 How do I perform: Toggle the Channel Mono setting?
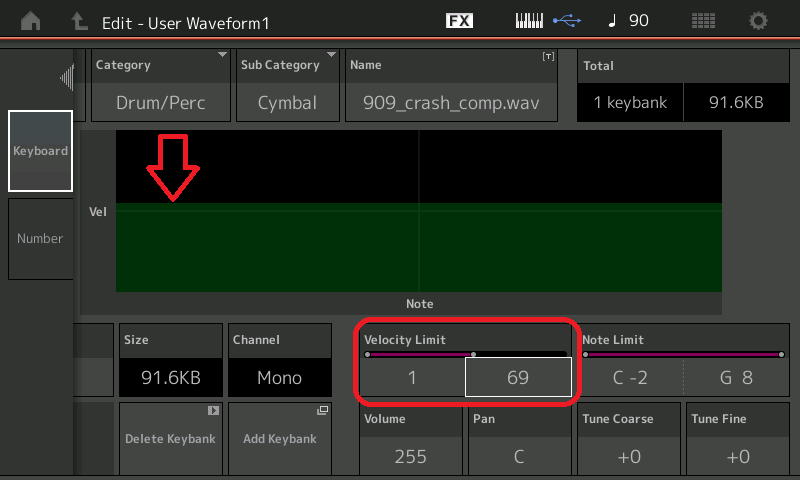pyautogui.click(x=280, y=377)
